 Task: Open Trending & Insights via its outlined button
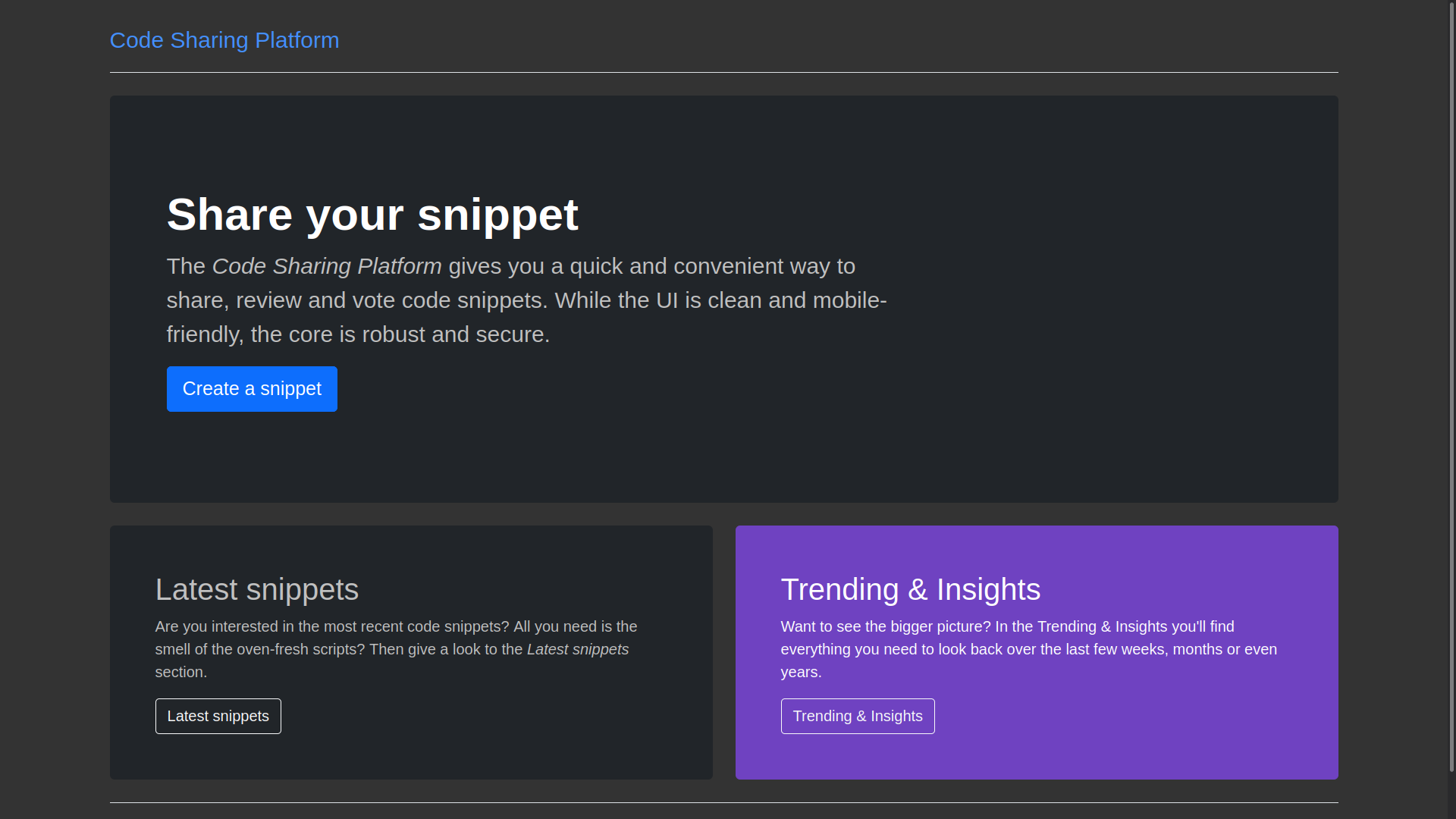pyautogui.click(x=857, y=716)
